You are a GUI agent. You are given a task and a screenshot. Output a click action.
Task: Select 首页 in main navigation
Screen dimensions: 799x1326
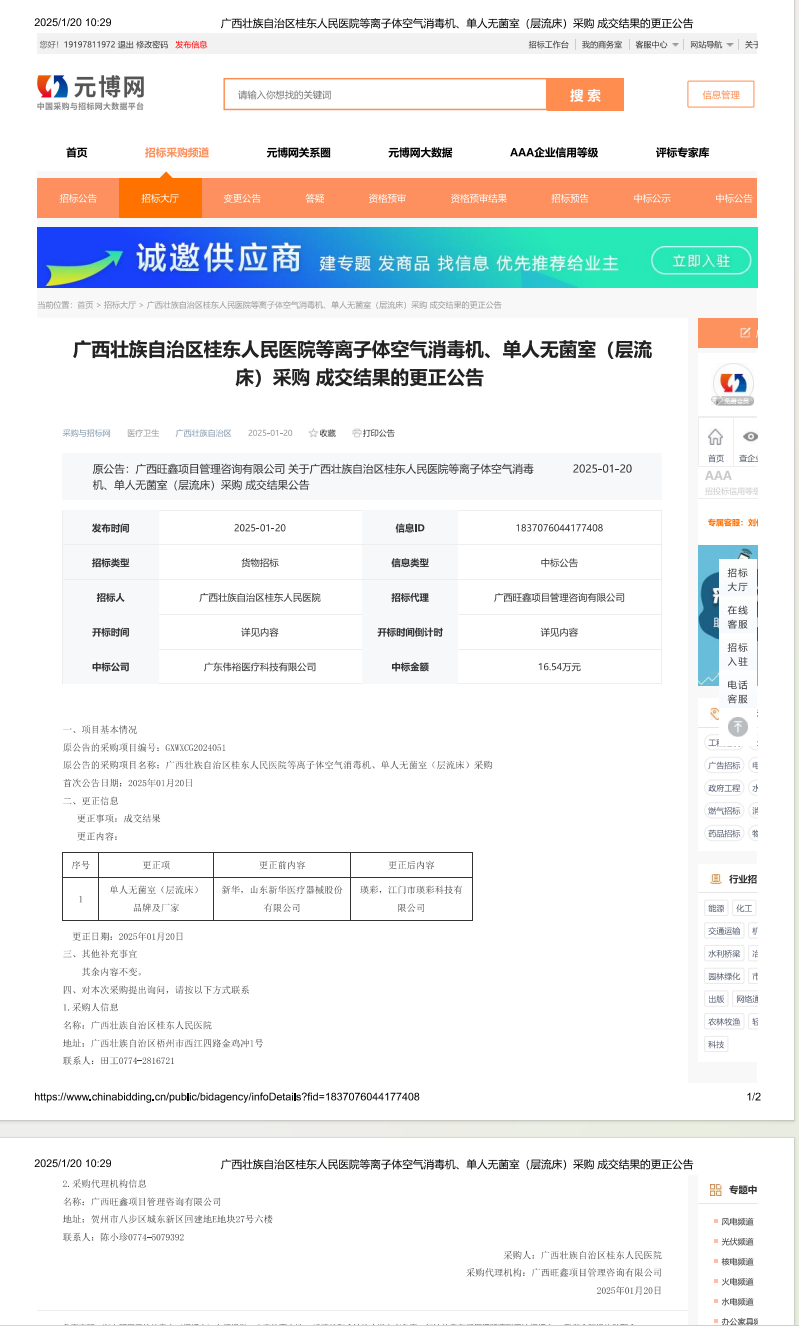click(76, 153)
